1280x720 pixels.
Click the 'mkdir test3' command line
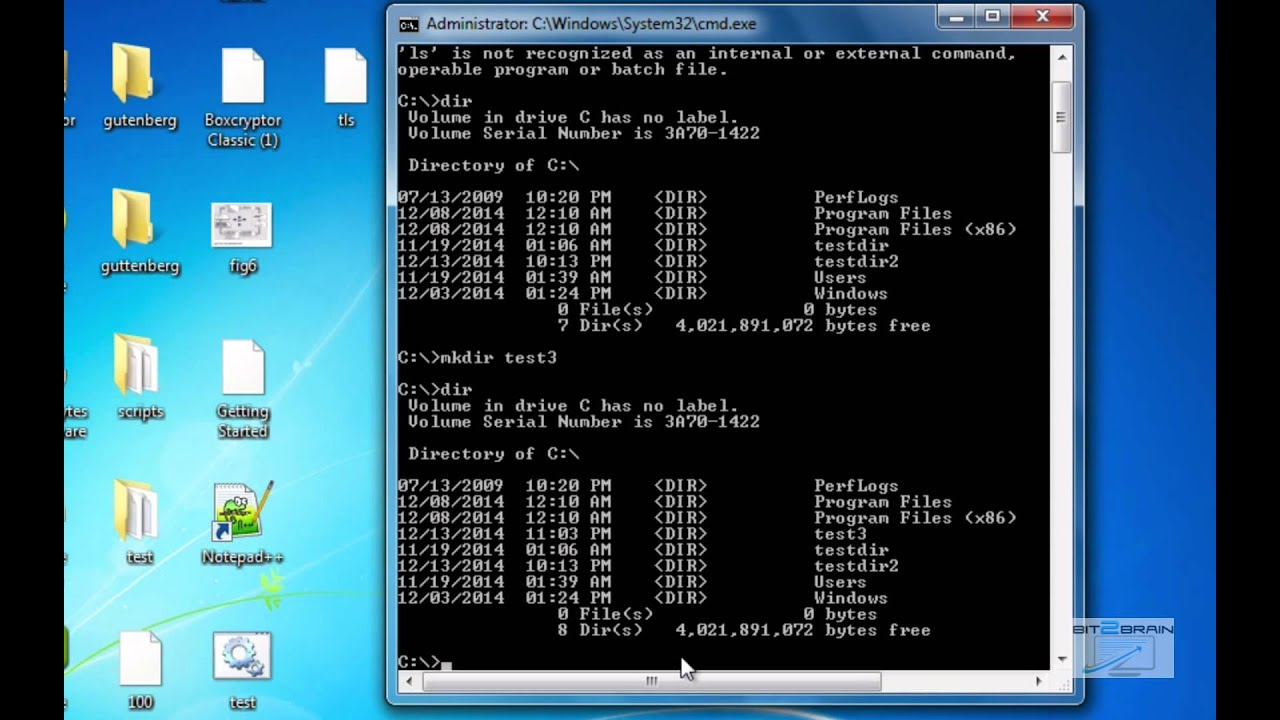point(477,357)
